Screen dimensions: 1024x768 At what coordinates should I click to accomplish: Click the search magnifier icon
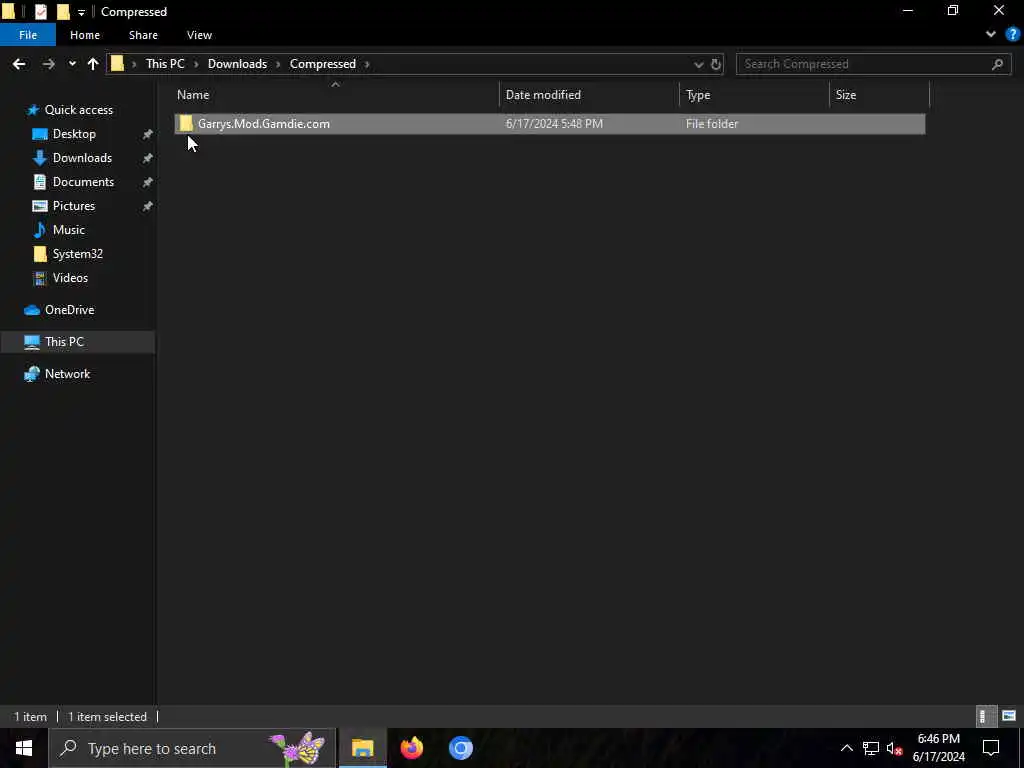pos(997,64)
